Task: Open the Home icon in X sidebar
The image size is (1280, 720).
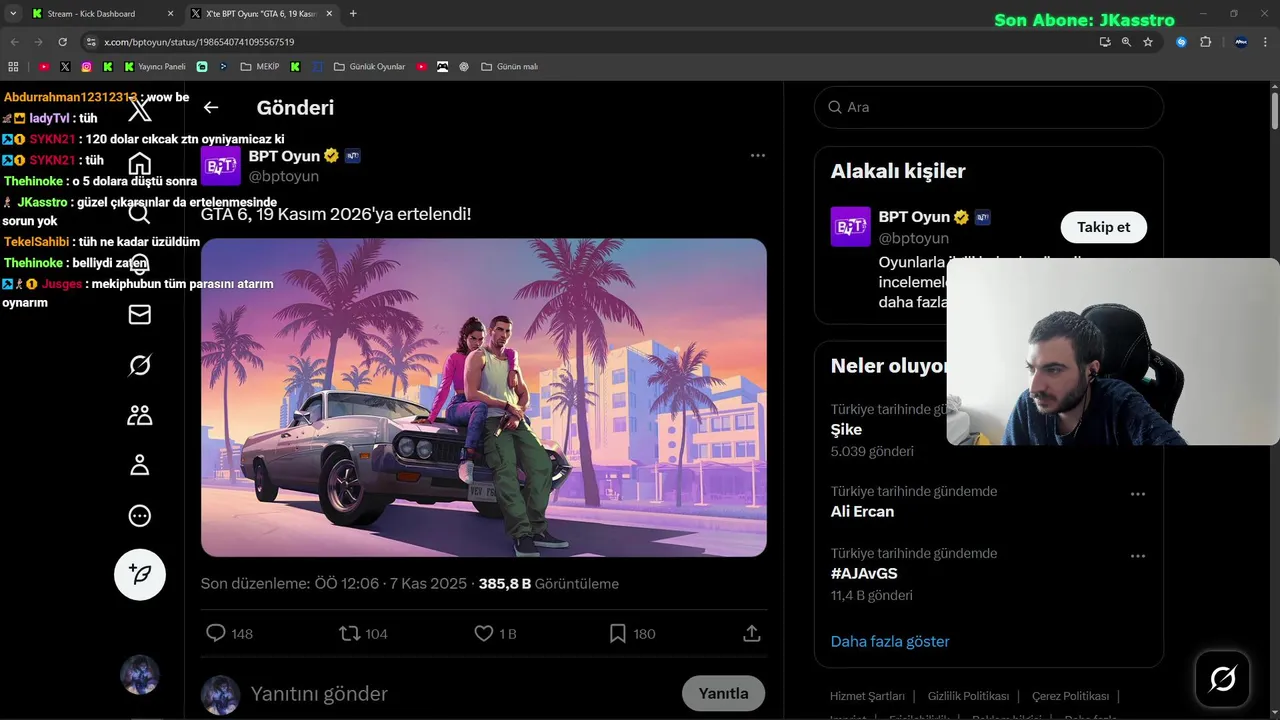Action: 140,164
